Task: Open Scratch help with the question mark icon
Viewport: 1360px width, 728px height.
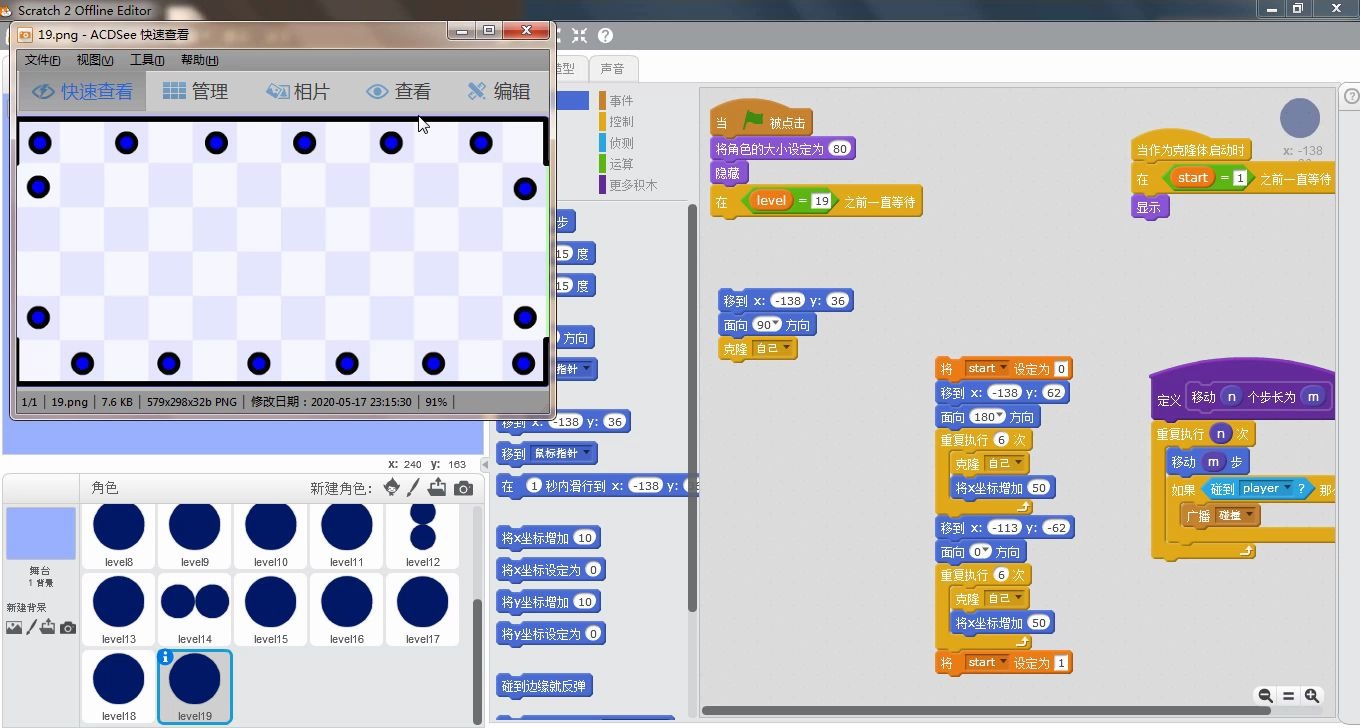Action: coord(604,34)
